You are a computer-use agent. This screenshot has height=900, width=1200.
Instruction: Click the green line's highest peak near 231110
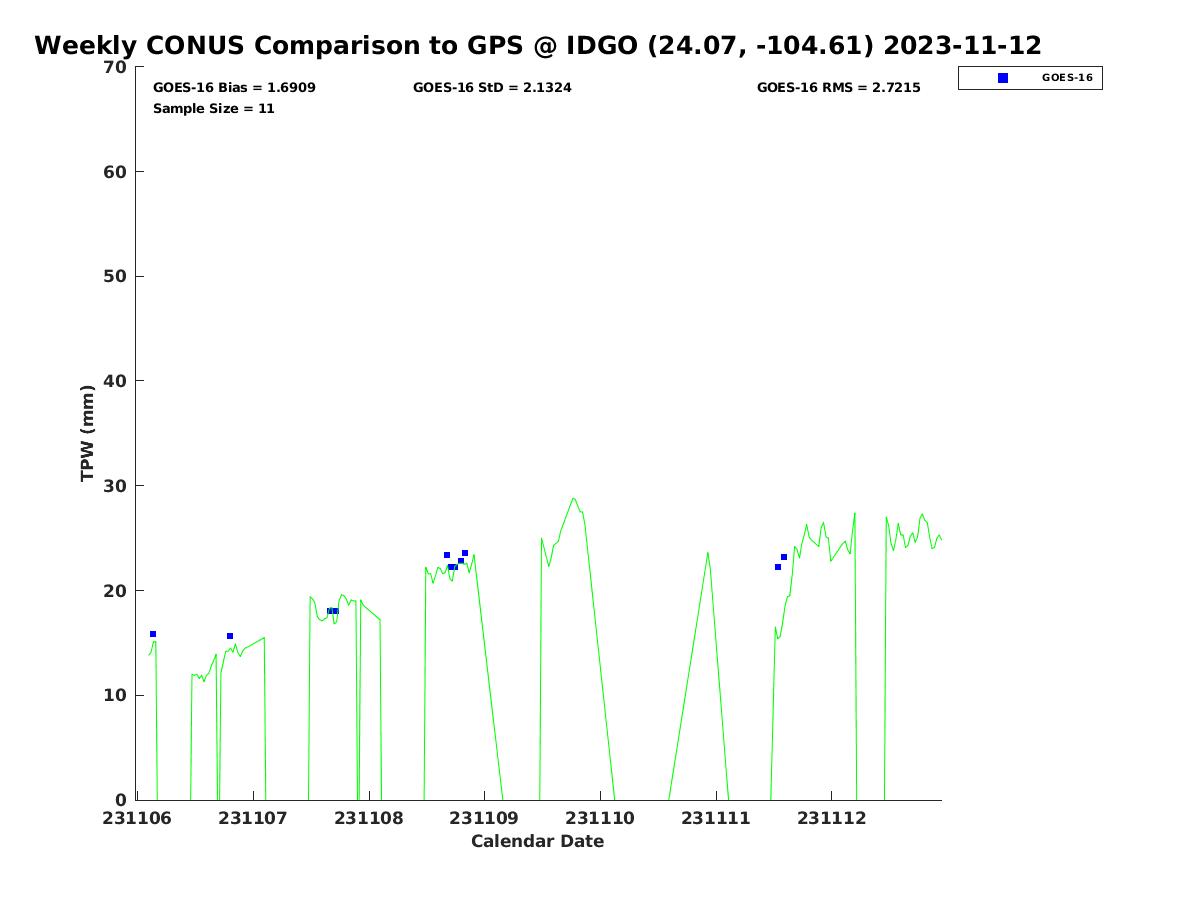coord(573,498)
